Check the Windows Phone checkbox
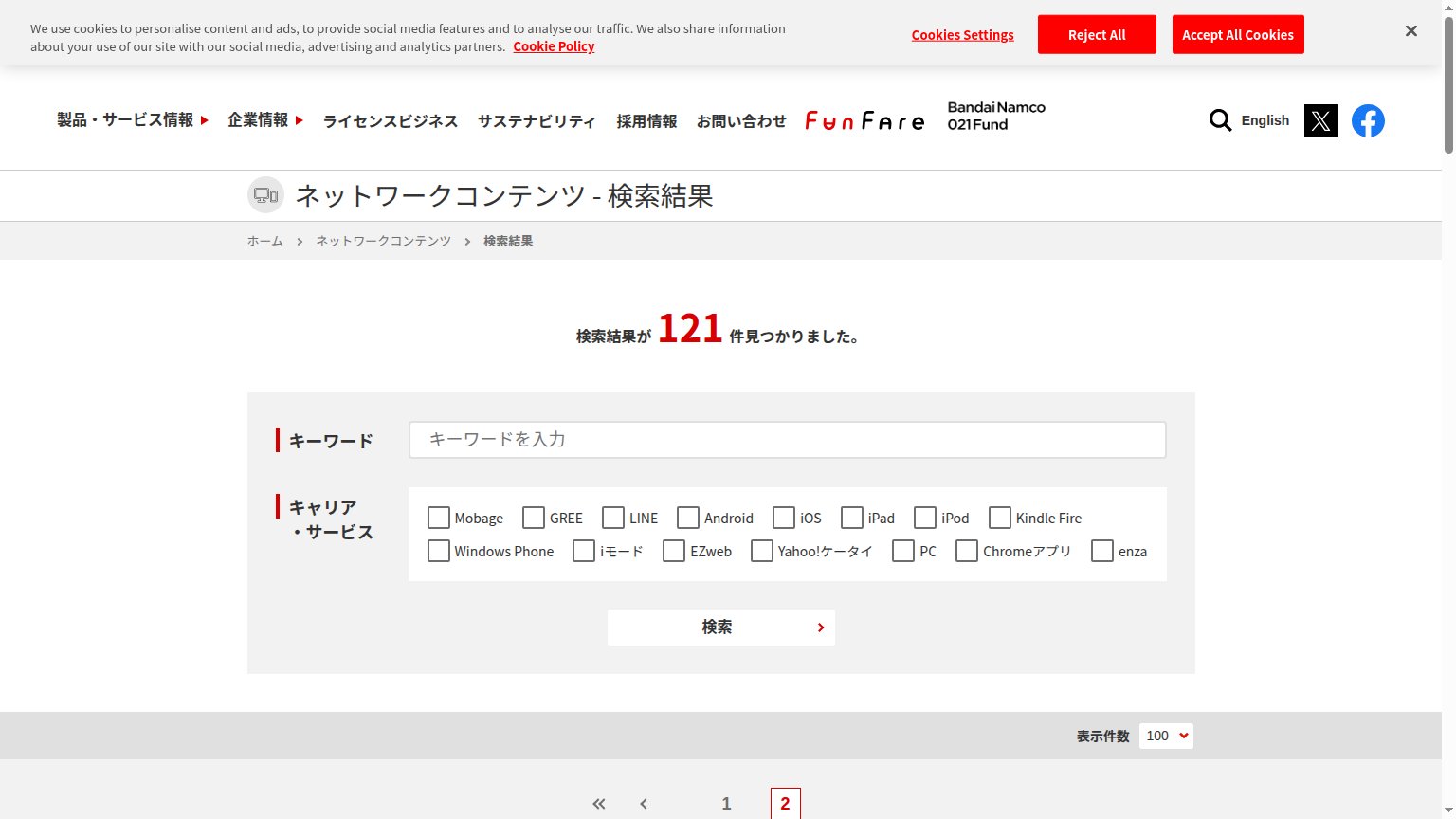 (438, 551)
